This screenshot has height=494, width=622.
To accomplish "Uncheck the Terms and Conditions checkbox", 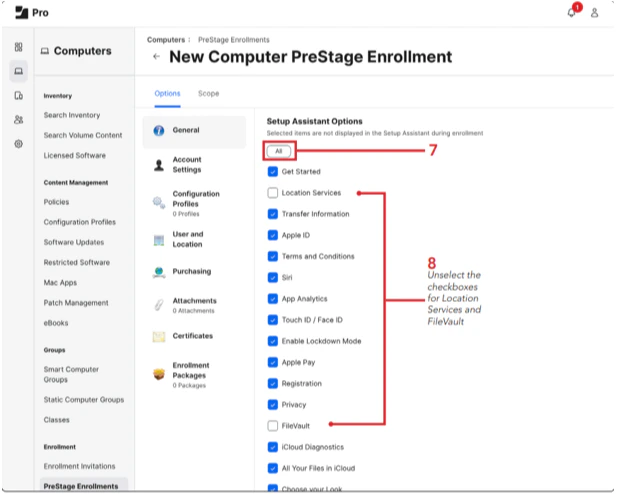I will (273, 256).
